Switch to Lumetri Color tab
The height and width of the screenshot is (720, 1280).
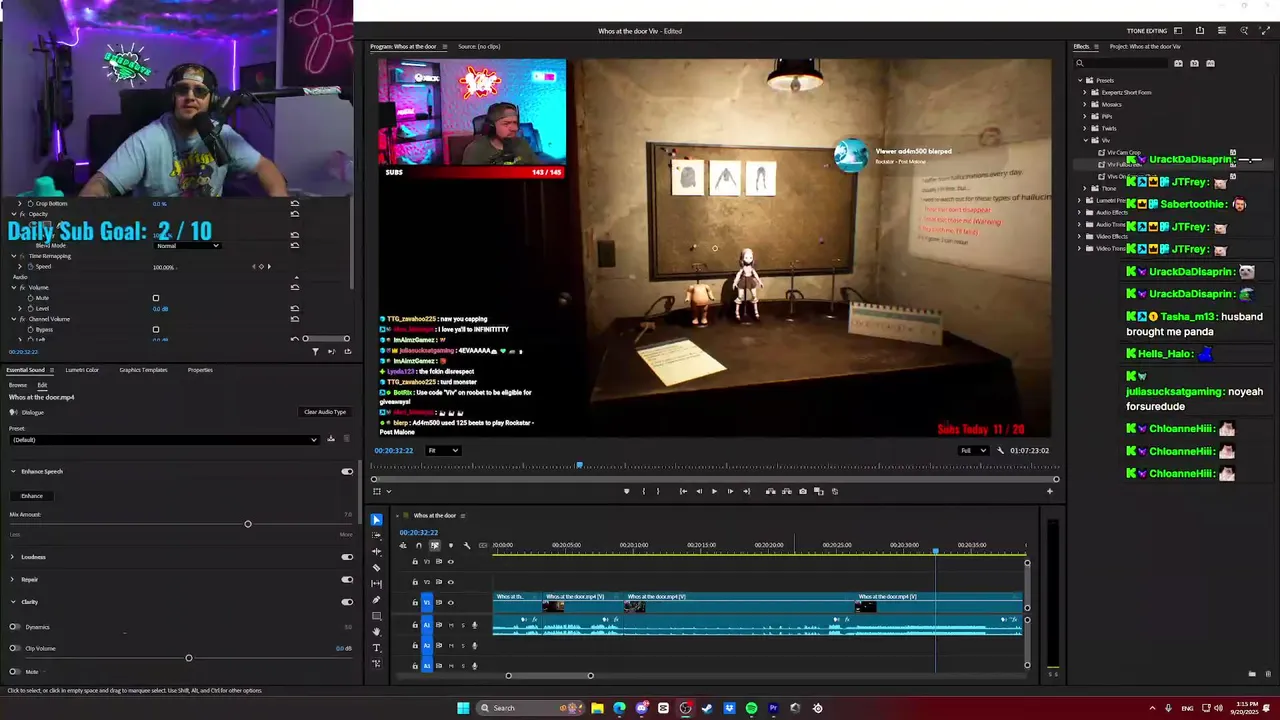82,370
